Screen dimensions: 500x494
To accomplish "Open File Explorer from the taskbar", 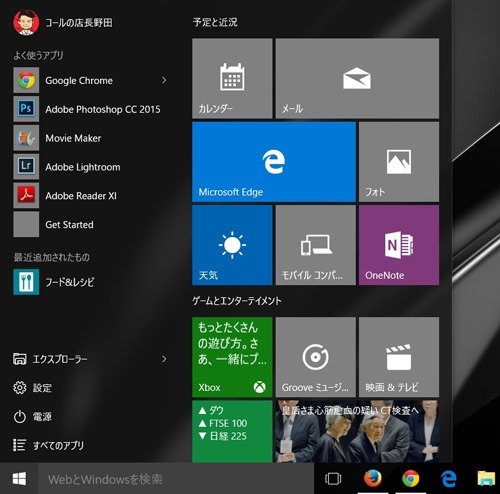I will 487,478.
